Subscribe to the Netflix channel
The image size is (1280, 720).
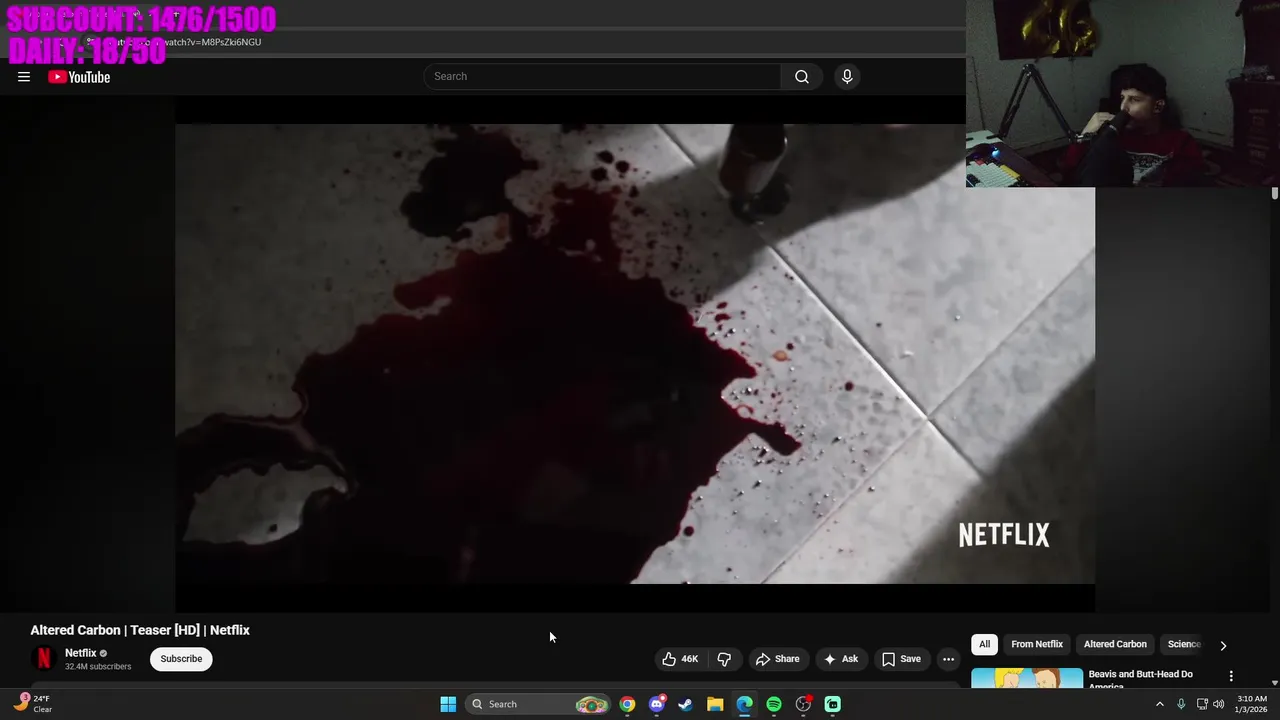[x=181, y=659]
